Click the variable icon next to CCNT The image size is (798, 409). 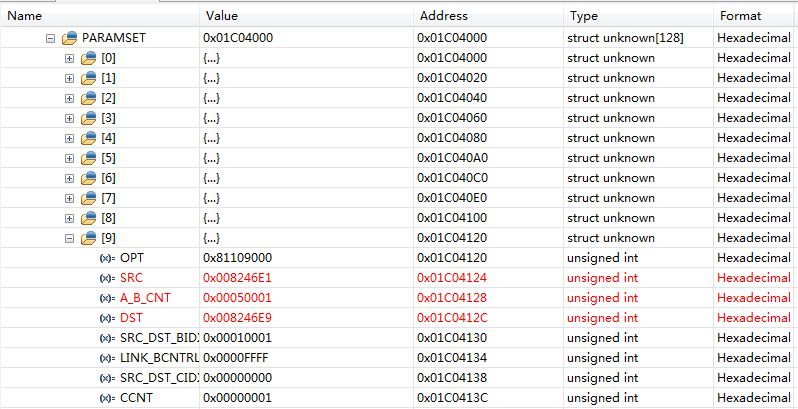107,398
